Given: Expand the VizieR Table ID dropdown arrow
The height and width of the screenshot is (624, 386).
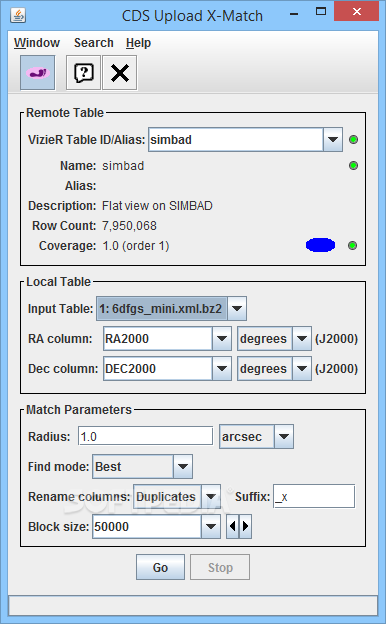Looking at the screenshot, I should pyautogui.click(x=333, y=140).
